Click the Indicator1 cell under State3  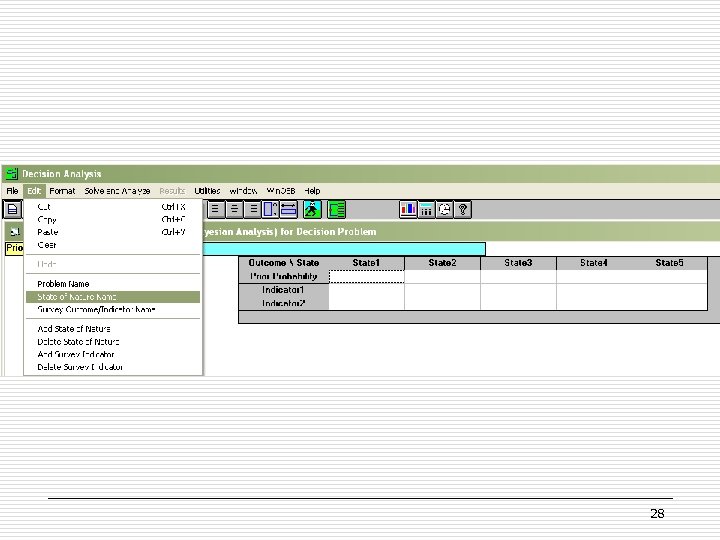click(x=518, y=290)
